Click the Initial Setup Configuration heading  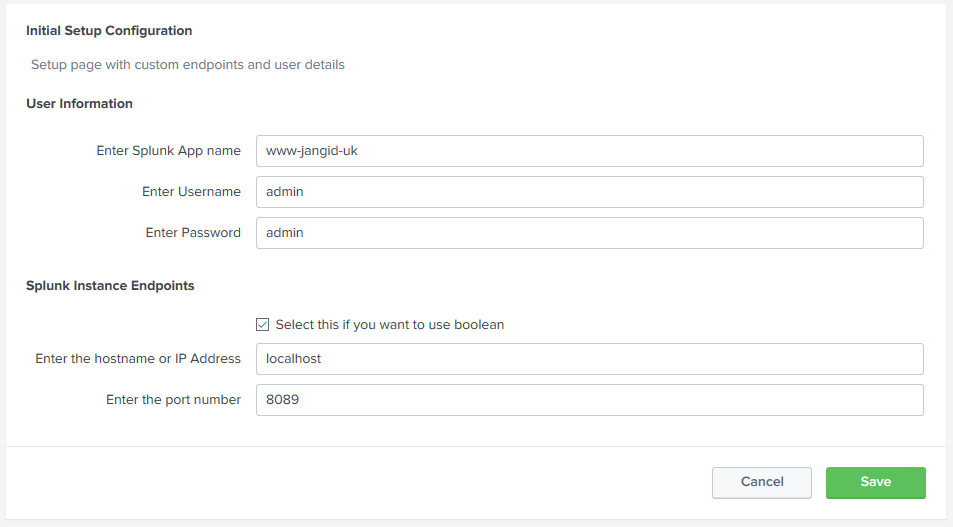(x=109, y=31)
